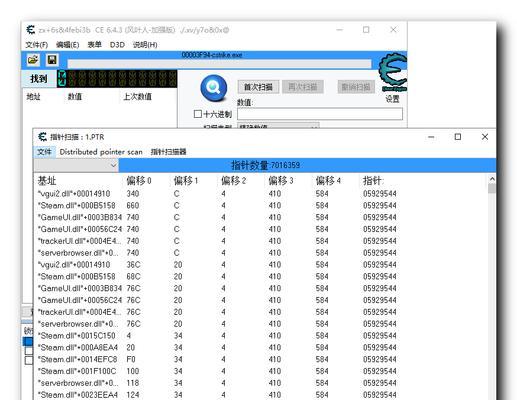Click the process name label cstrike.exe
The width and height of the screenshot is (517, 400).
(212, 55)
